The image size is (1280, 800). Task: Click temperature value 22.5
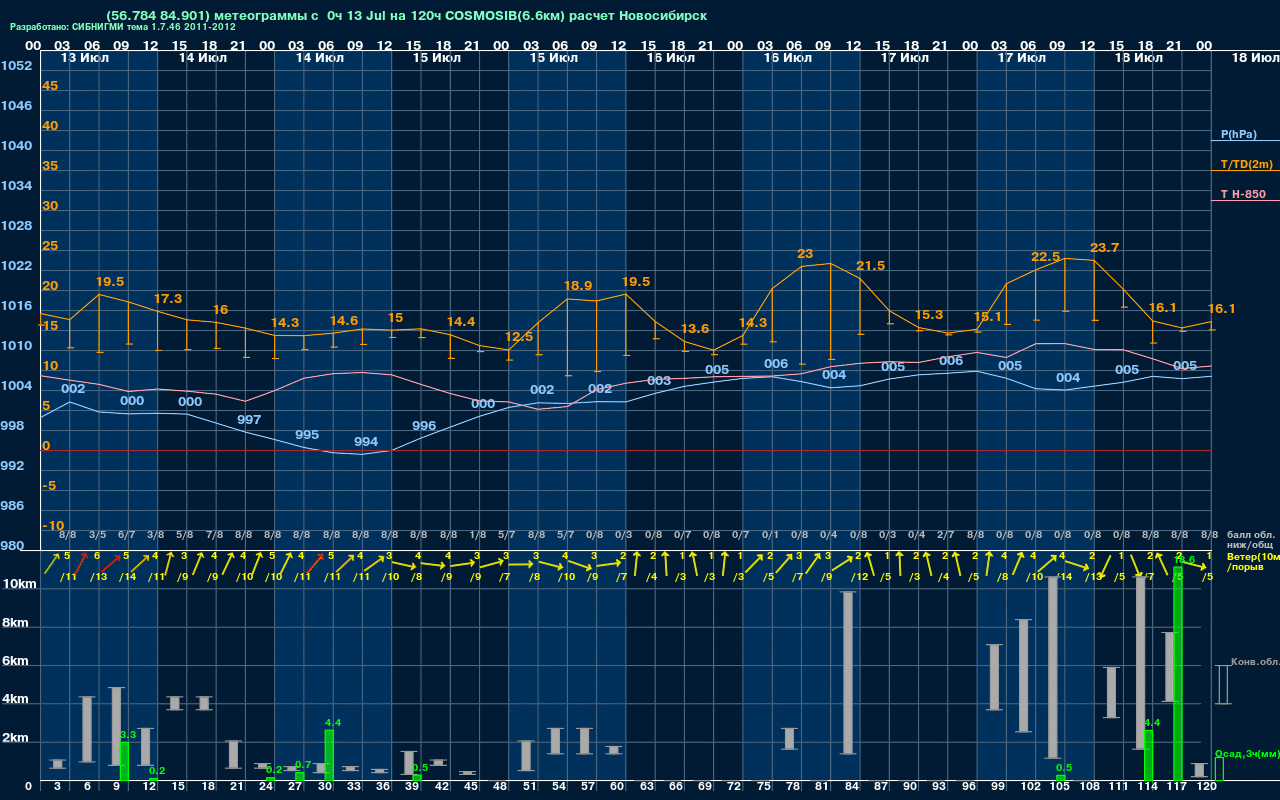(x=1045, y=256)
